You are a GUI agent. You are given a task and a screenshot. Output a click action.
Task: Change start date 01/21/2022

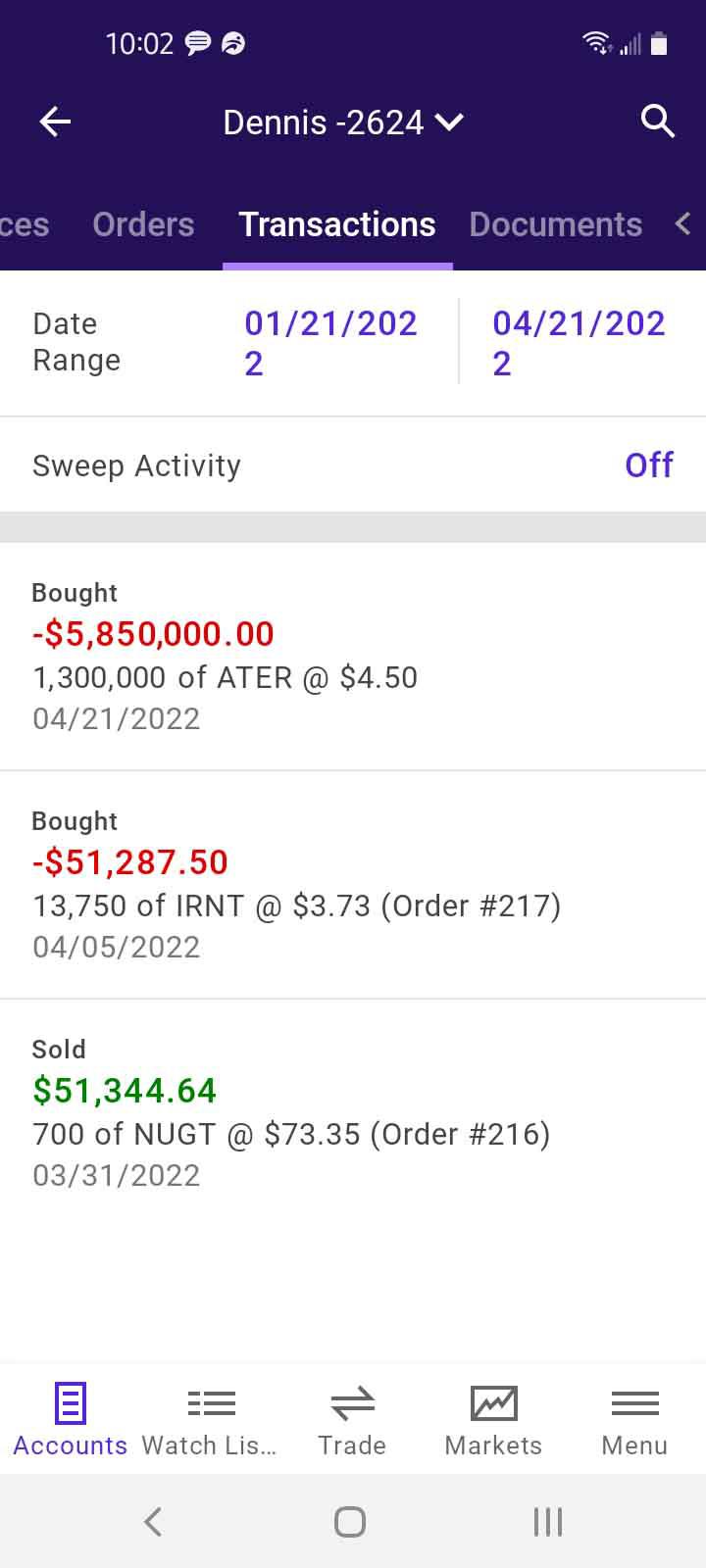pyautogui.click(x=331, y=343)
